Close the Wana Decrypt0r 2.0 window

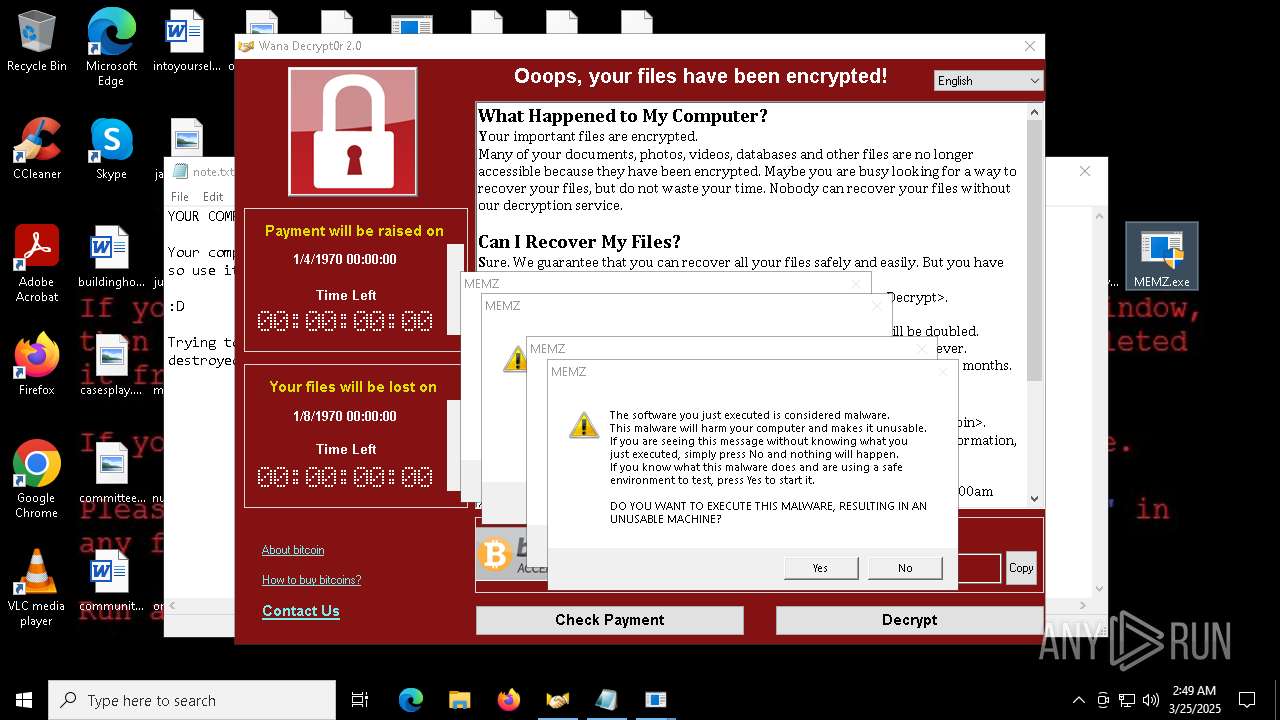tap(1030, 46)
